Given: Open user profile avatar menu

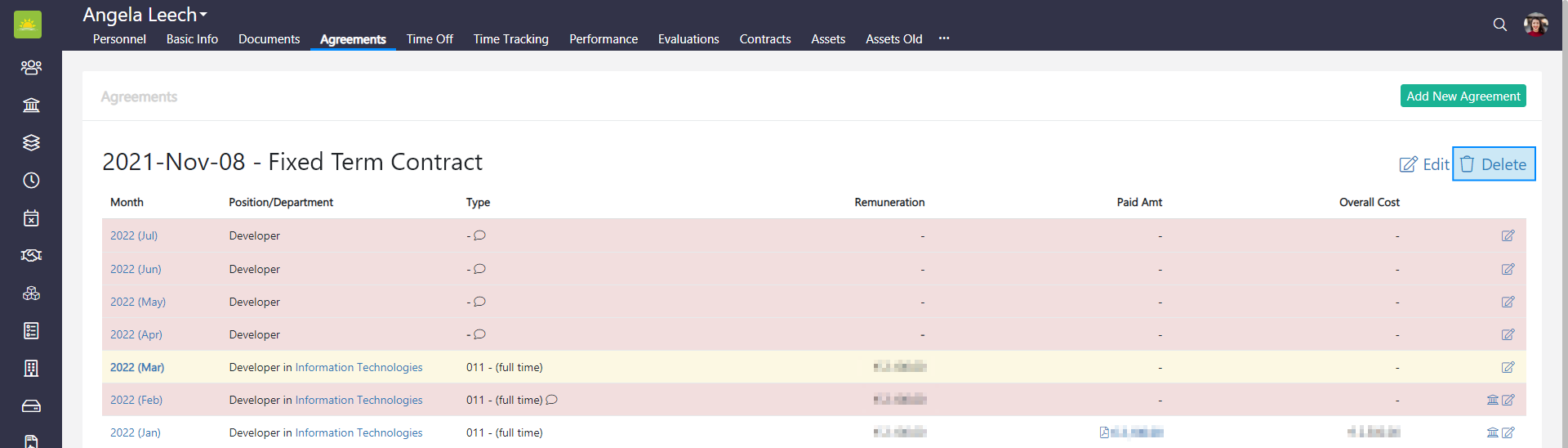Looking at the screenshot, I should pyautogui.click(x=1535, y=25).
